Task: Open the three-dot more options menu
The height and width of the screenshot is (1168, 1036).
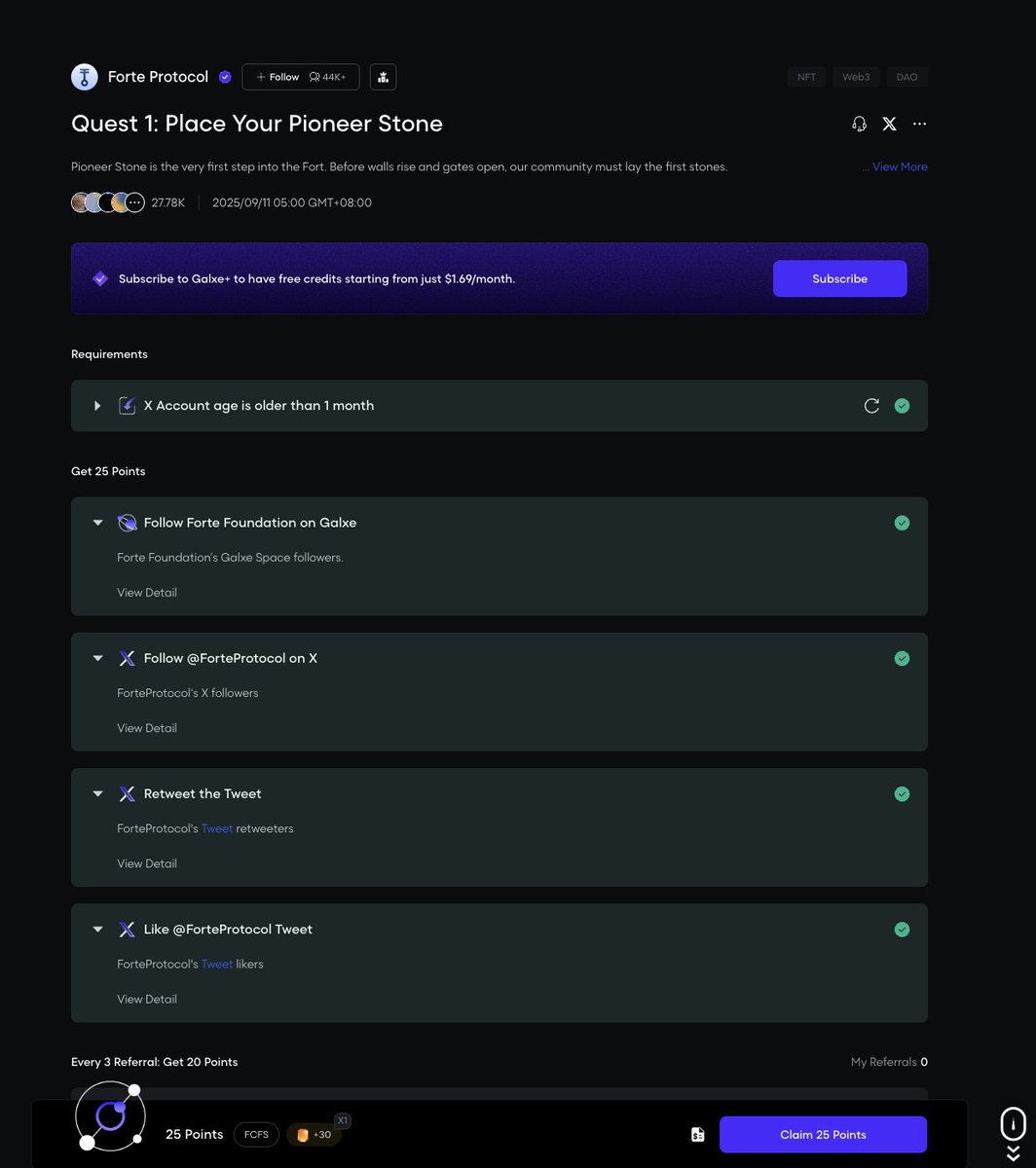Action: coord(919,124)
